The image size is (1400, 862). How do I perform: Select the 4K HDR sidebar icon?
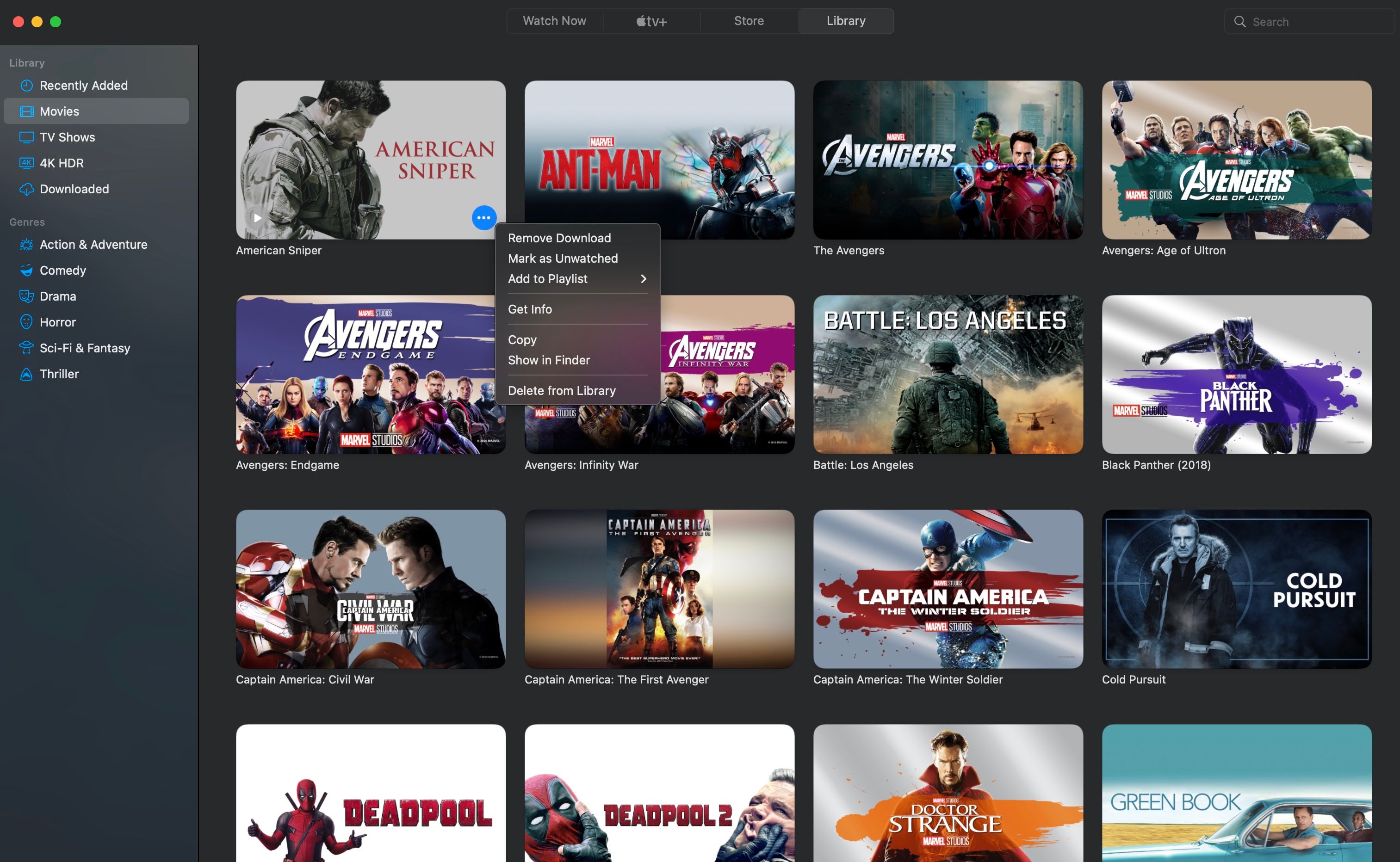pyautogui.click(x=26, y=162)
